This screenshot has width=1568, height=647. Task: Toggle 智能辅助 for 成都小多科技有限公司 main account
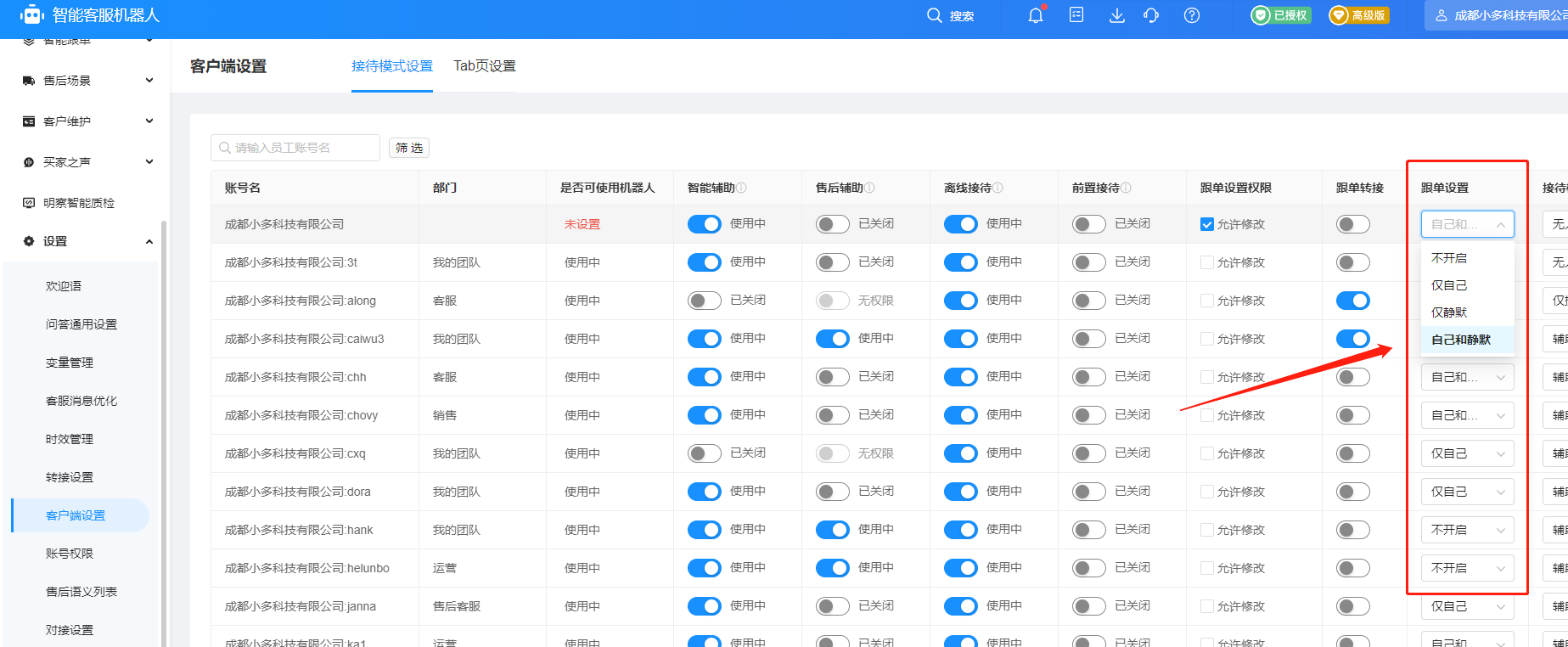pyautogui.click(x=704, y=224)
